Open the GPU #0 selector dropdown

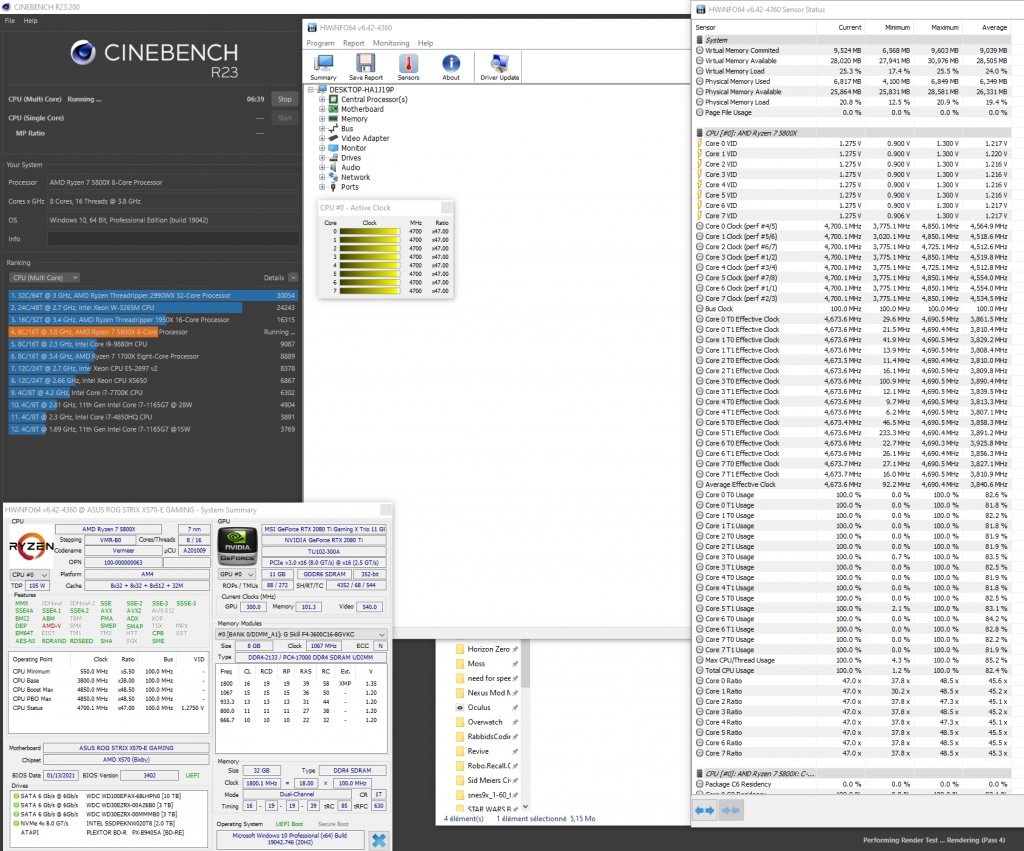[237, 574]
